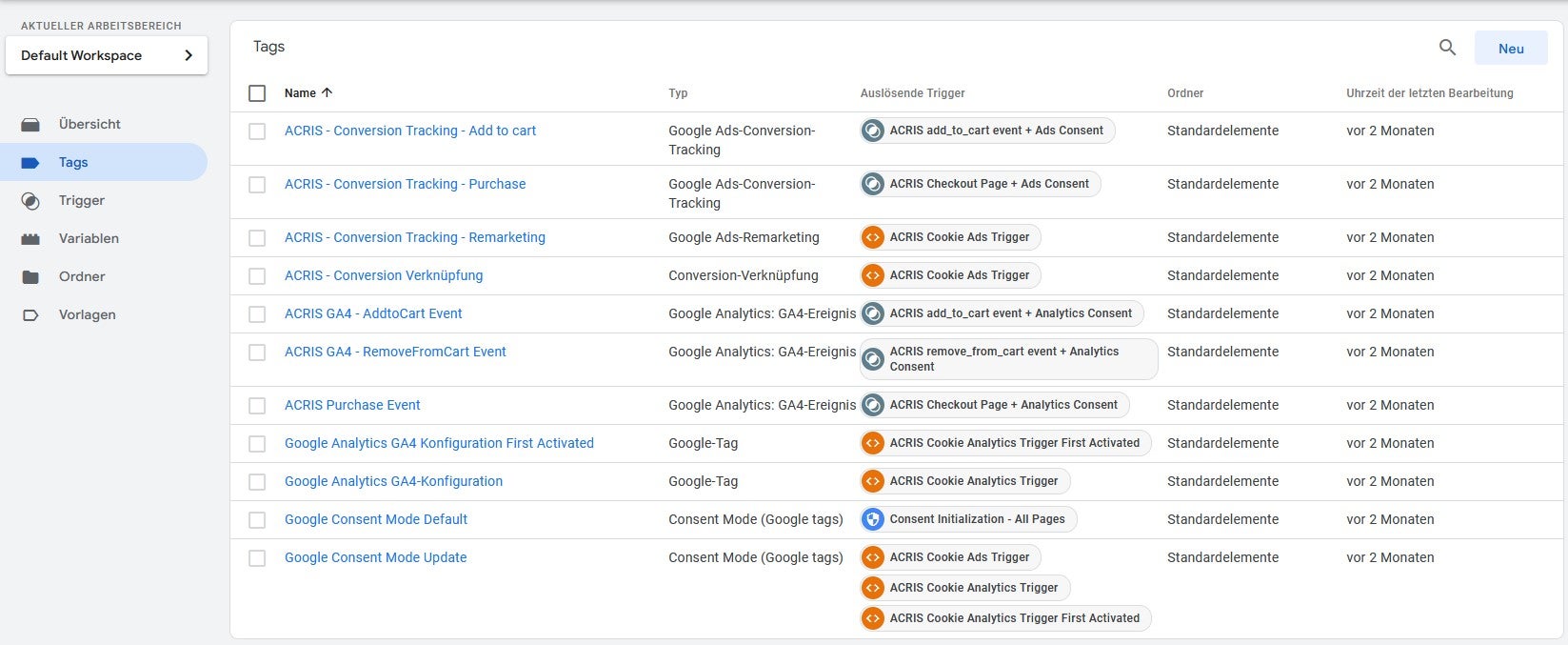Open ACRIS - Conversion Tracking - Purchase tag

(x=405, y=184)
